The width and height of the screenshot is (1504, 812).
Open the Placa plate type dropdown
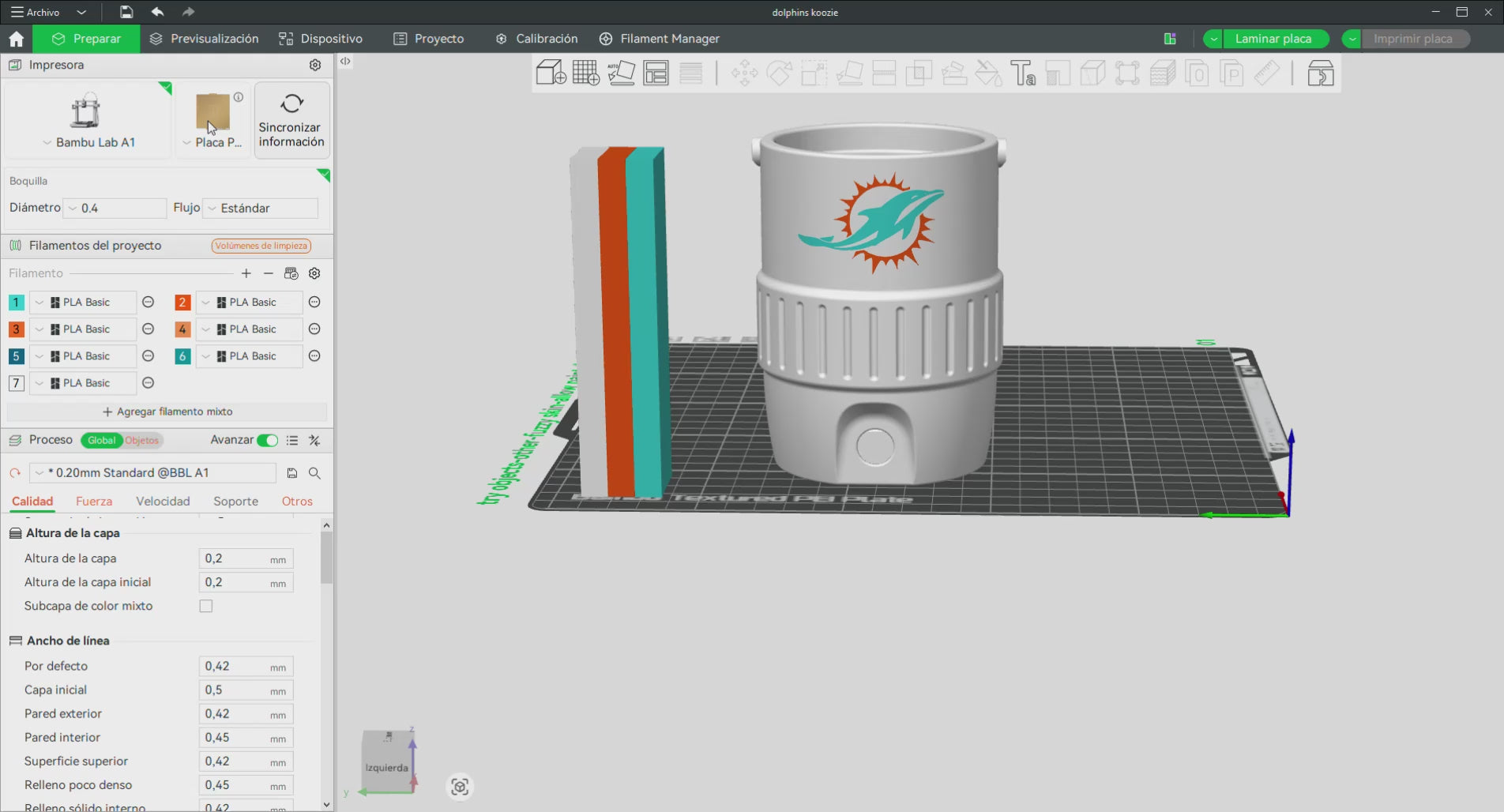coord(212,142)
